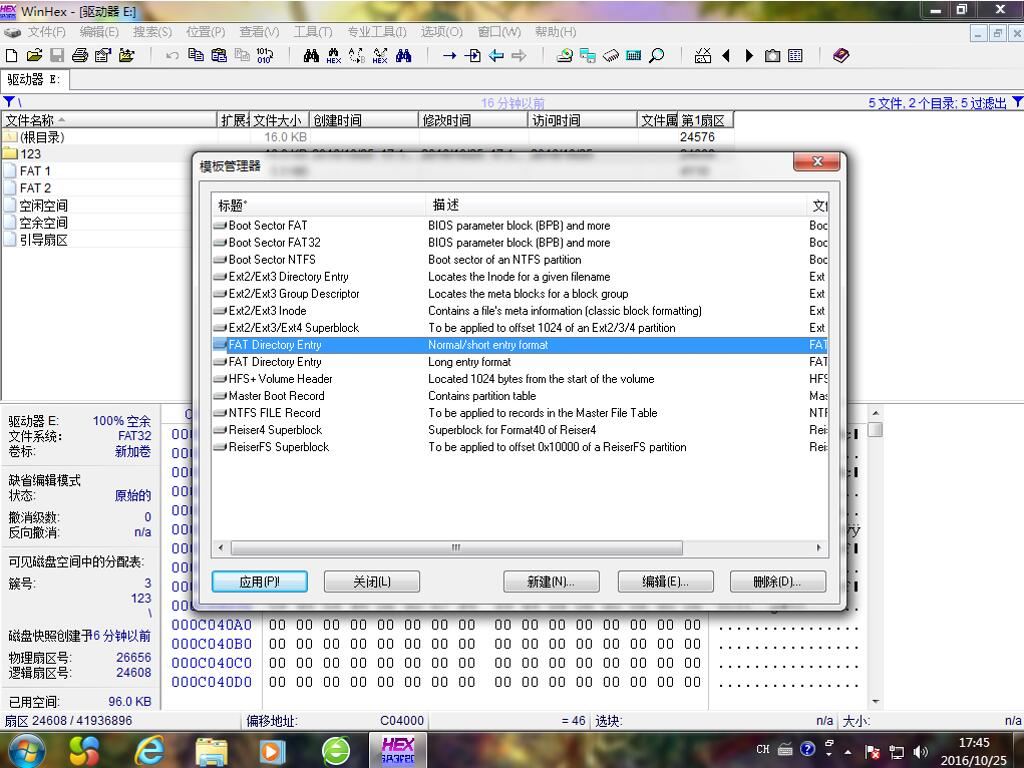The image size is (1024, 768).
Task: Click the 101/010 modify data icon
Action: tap(264, 56)
